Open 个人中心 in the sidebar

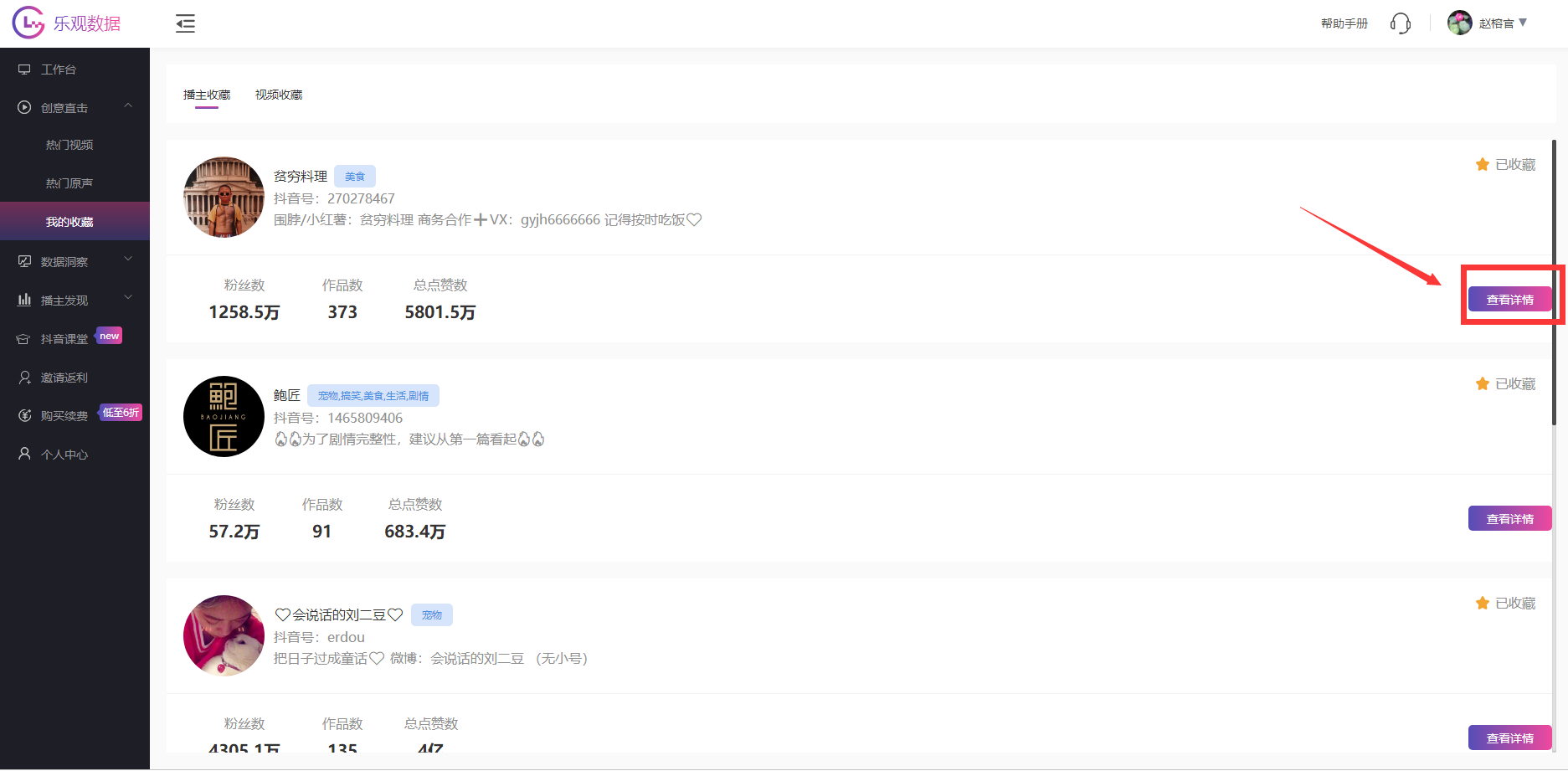pyautogui.click(x=64, y=455)
